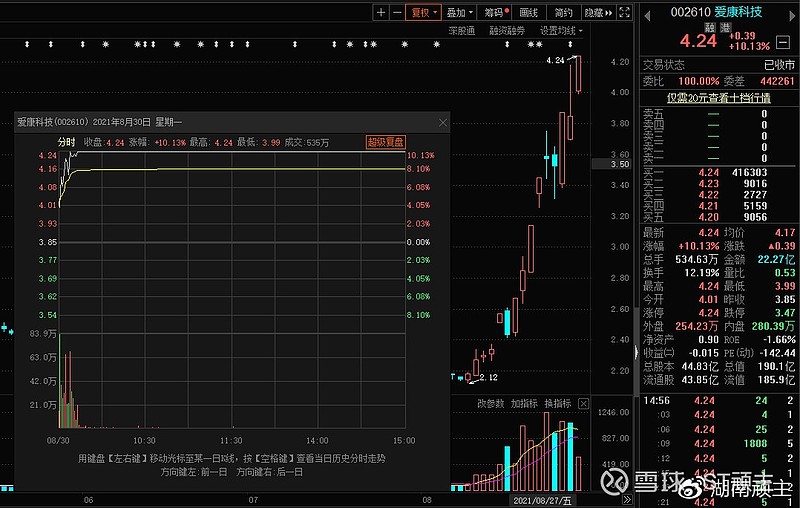
Task: Click the 买一 bid row at 4.24
Action: point(718,172)
